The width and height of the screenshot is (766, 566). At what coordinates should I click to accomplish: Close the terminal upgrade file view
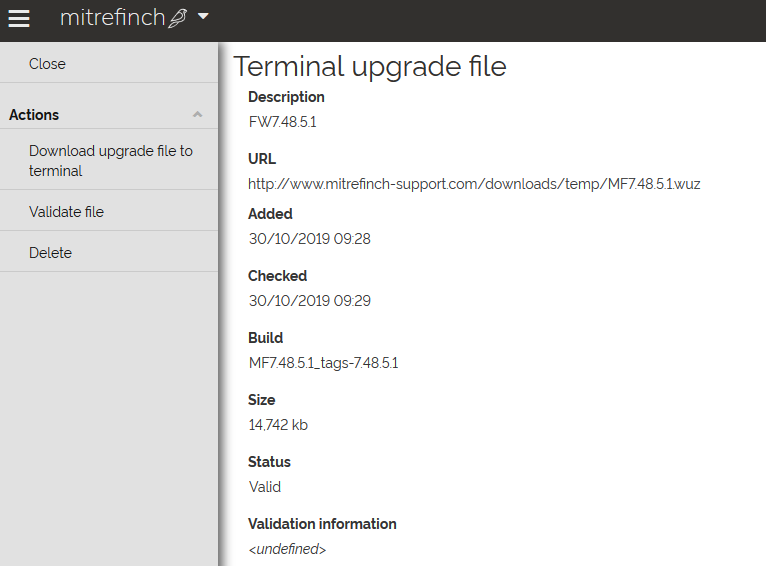(x=109, y=63)
